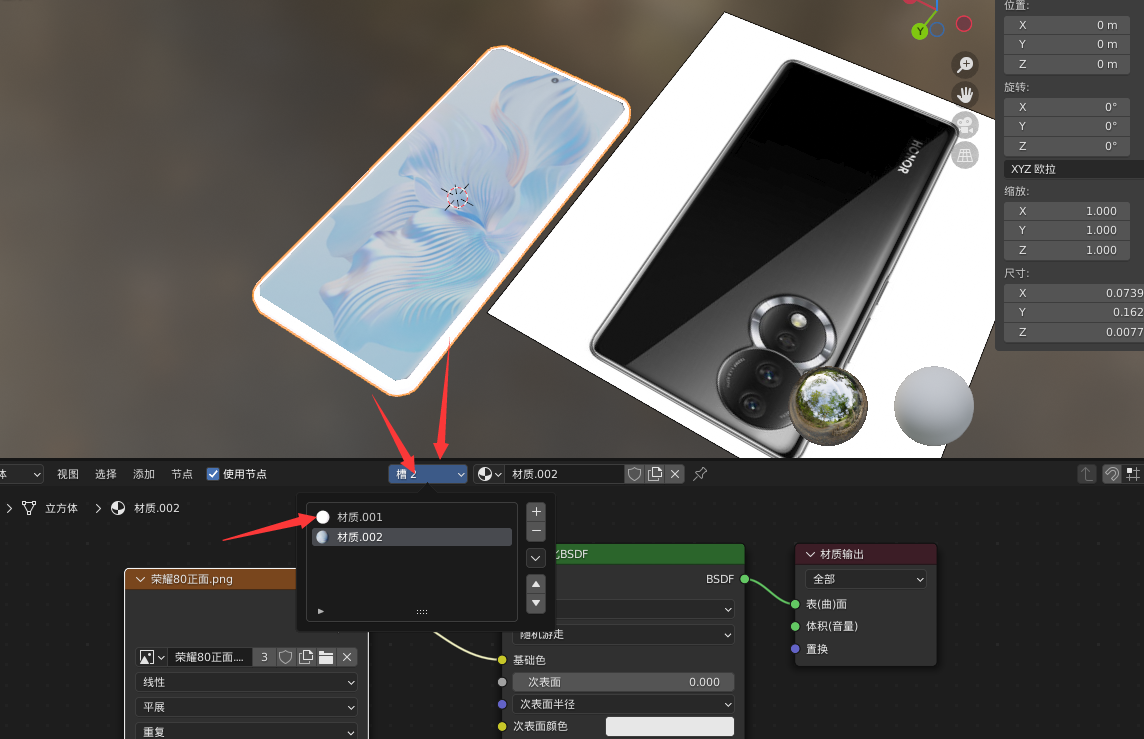Toggle 使用节点 checkbox
Image resolution: width=1144 pixels, height=739 pixels.
click(213, 474)
